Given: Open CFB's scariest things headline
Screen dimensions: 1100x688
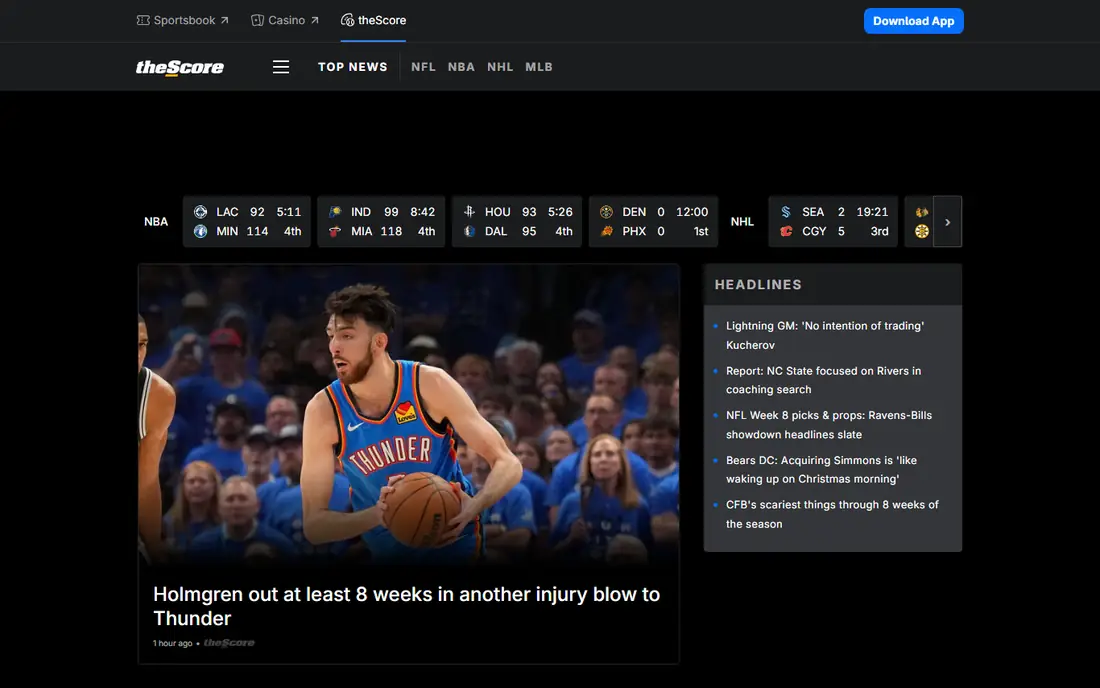Looking at the screenshot, I should (832, 514).
